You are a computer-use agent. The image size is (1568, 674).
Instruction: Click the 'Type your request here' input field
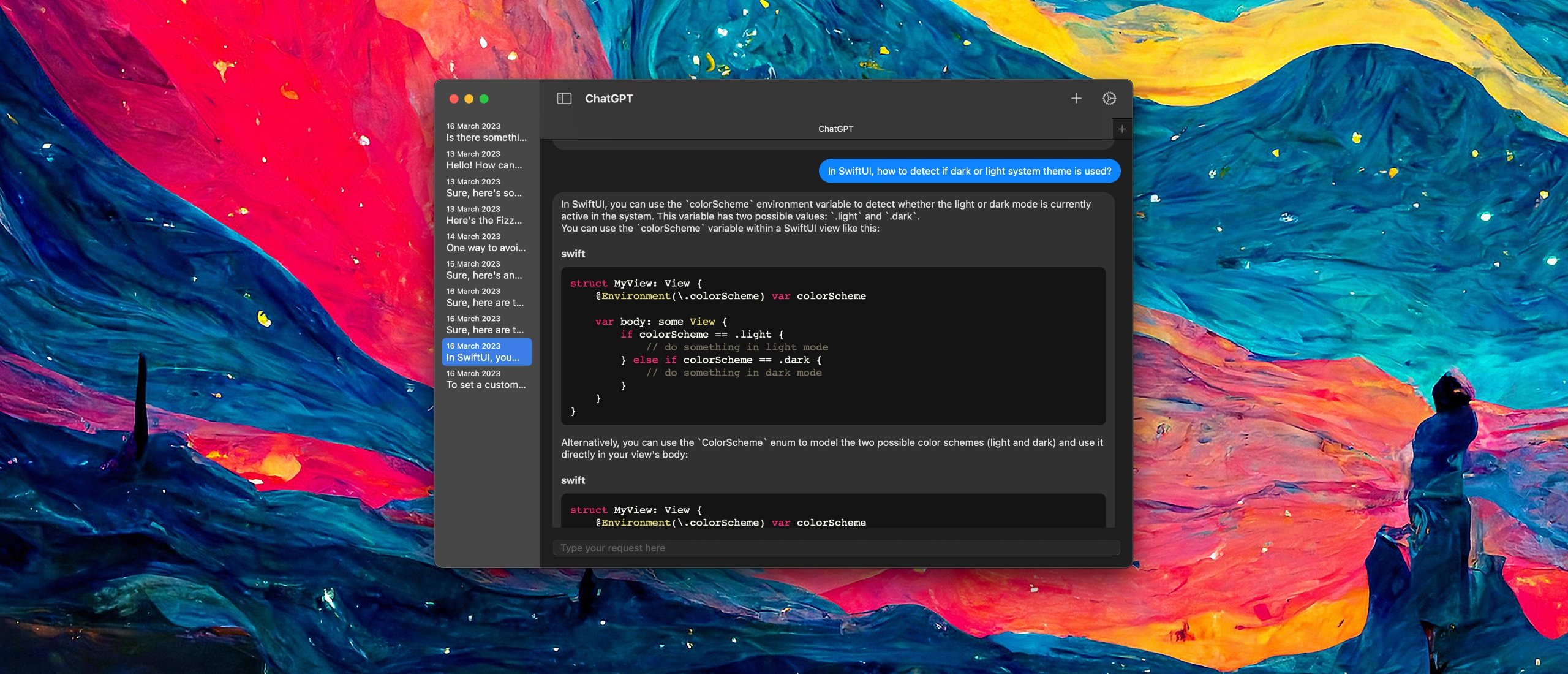click(x=836, y=548)
